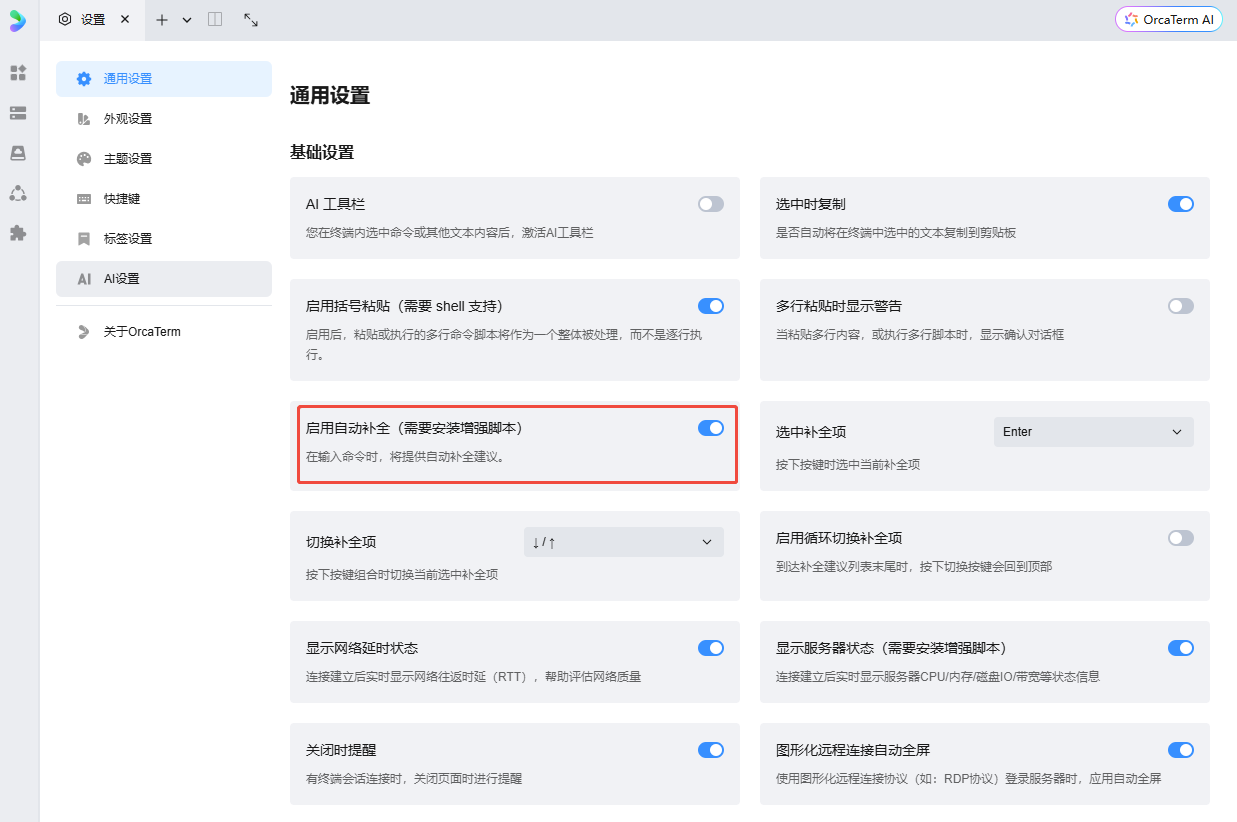Enable the AI 工具栏 toggle

pyautogui.click(x=710, y=204)
